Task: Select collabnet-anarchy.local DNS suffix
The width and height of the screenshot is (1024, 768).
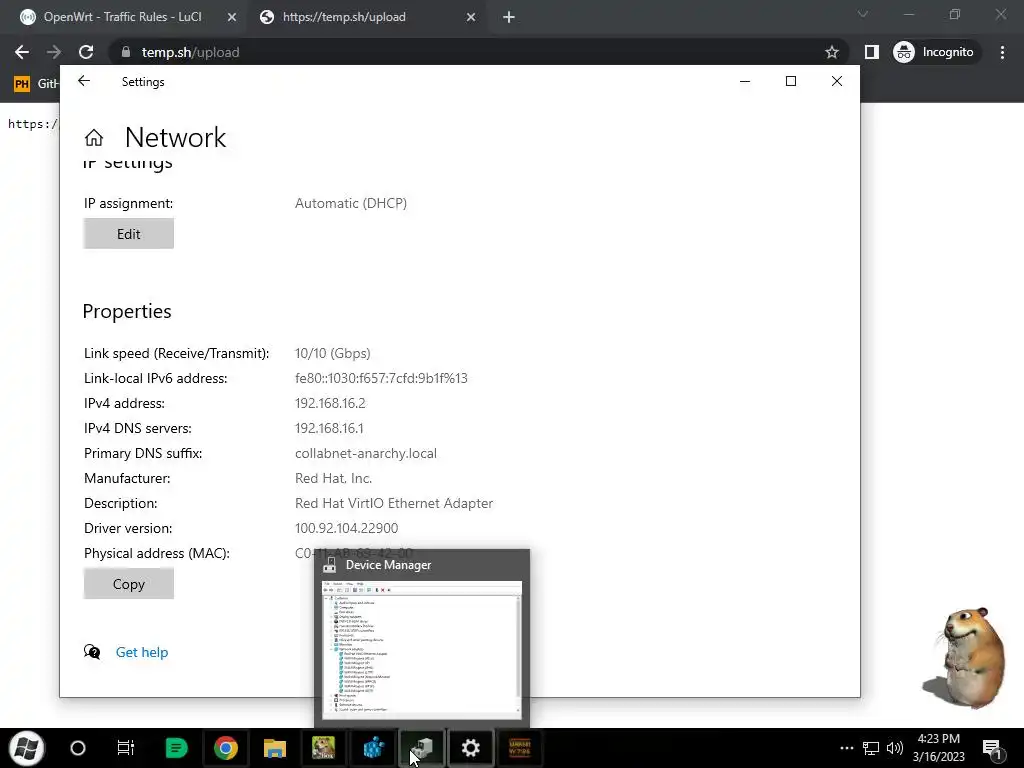Action: click(x=366, y=453)
